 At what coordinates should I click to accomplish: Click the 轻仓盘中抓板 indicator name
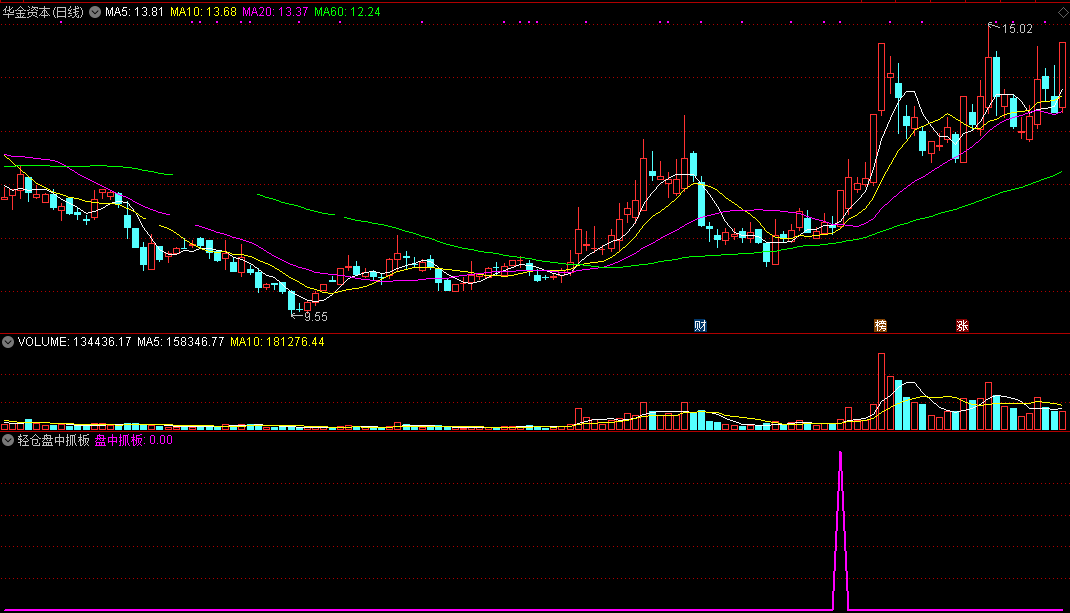[54, 440]
